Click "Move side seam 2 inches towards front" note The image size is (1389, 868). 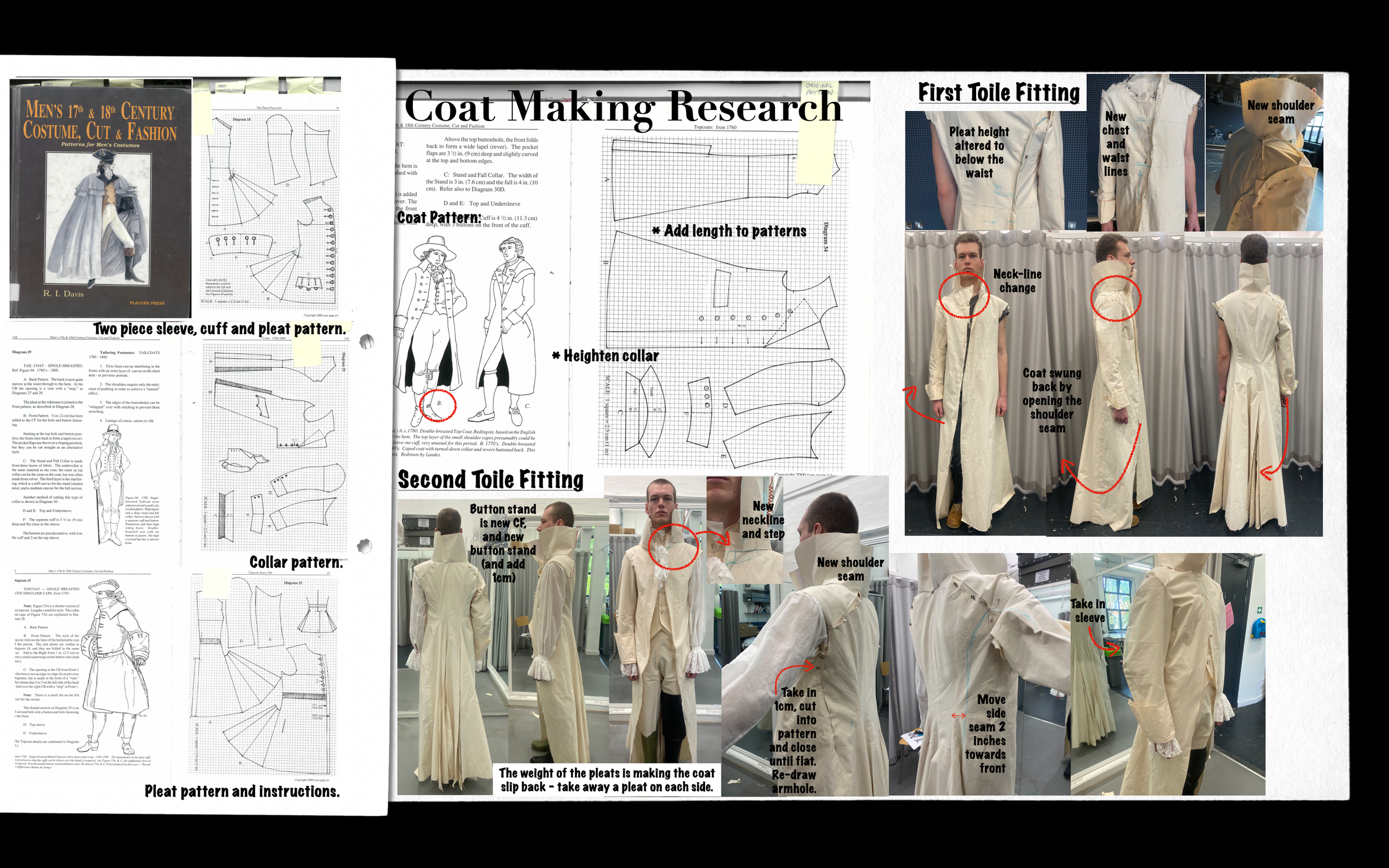click(x=985, y=734)
